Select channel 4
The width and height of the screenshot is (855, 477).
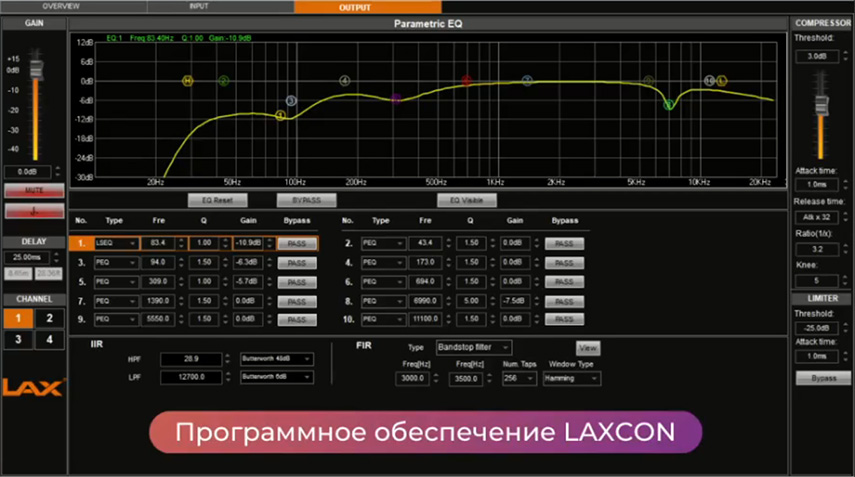49,340
